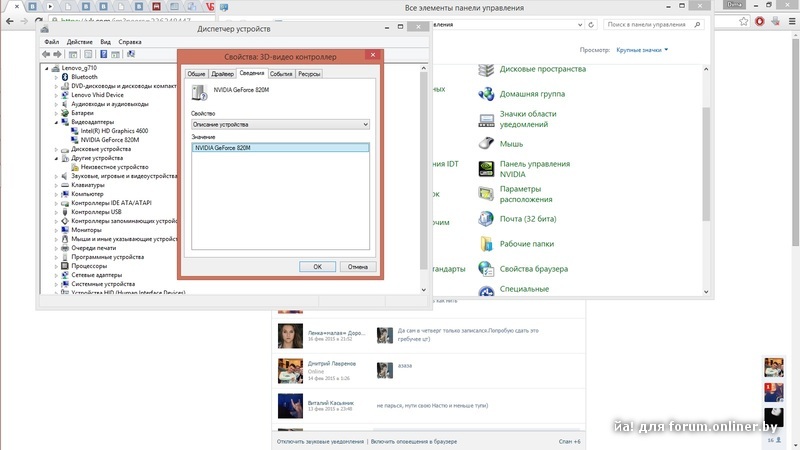This screenshot has width=800, height=450.
Task: Open Панель управления NVIDIA icon in Control Panel
Action: 486,168
